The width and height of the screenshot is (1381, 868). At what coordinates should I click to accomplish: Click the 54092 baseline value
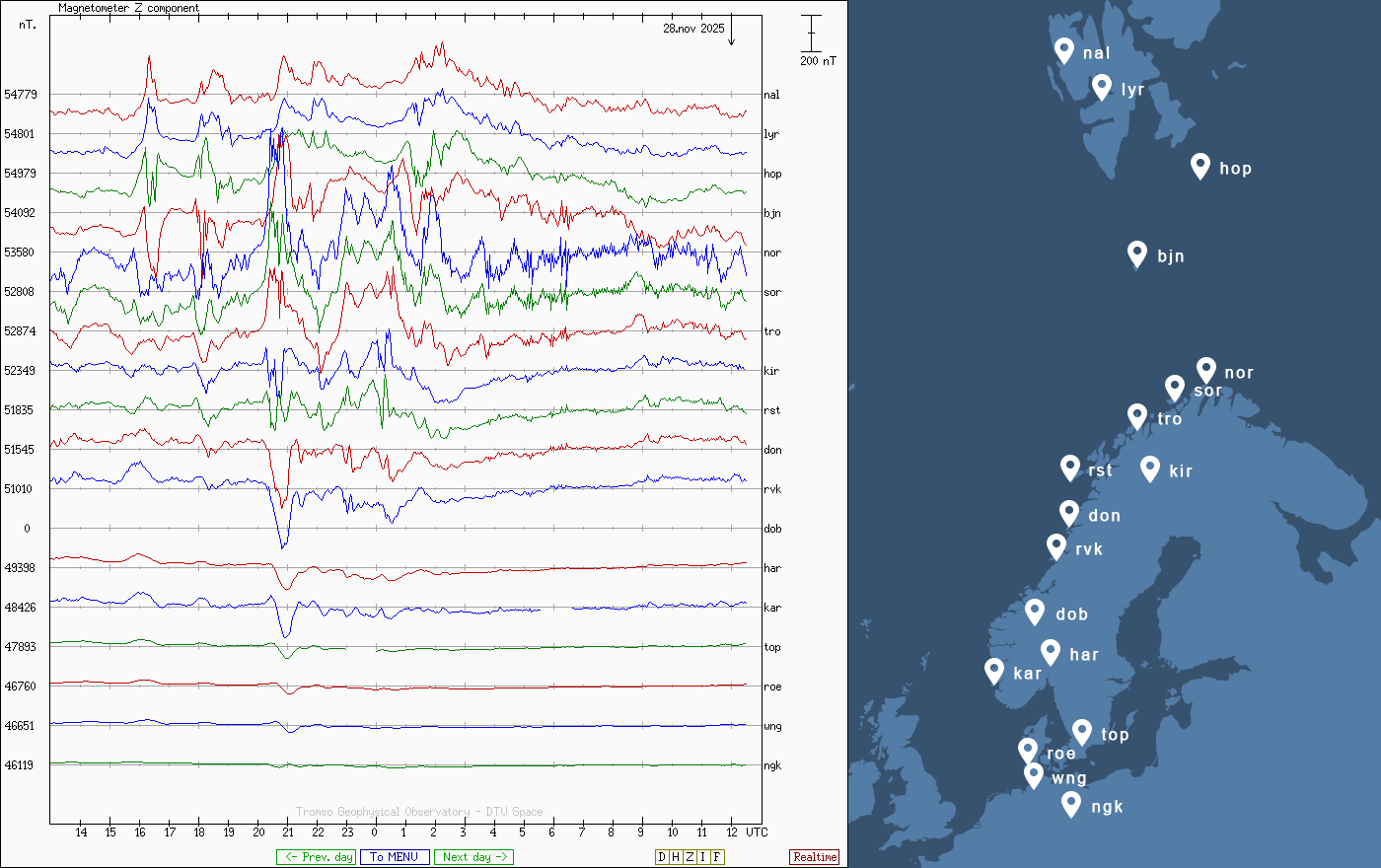point(20,213)
